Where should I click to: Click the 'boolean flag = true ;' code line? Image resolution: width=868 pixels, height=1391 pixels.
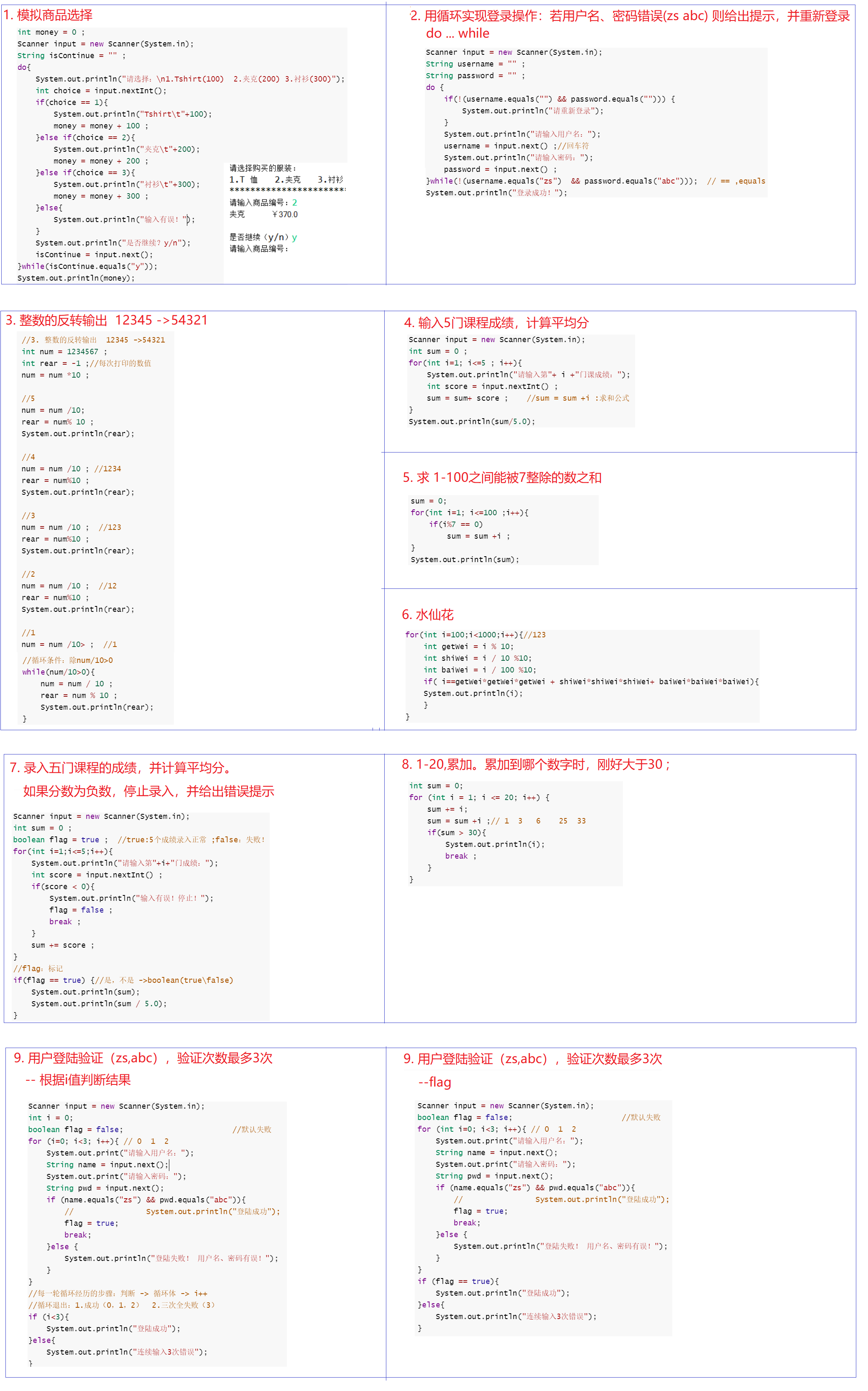point(60,839)
